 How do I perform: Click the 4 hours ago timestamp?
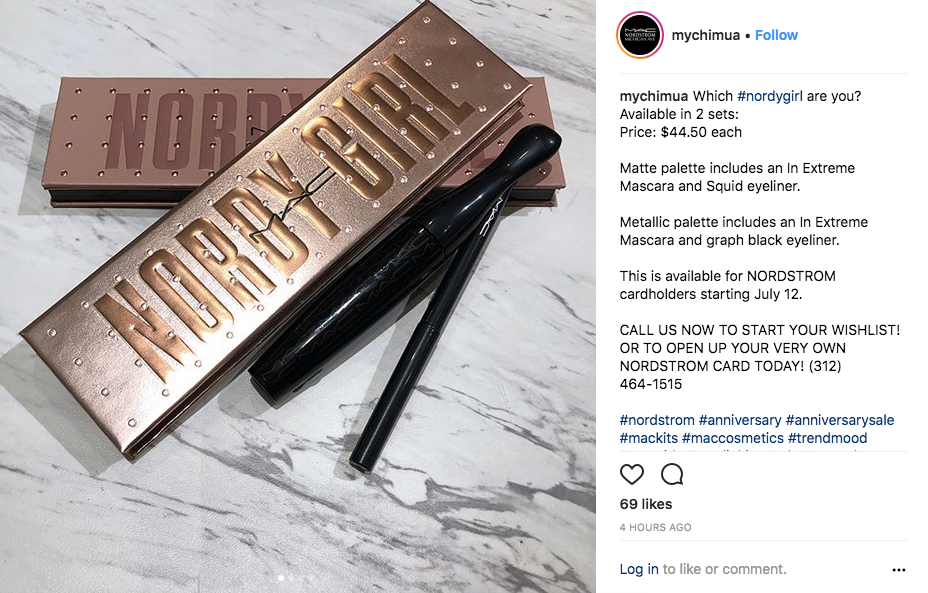pos(655,527)
